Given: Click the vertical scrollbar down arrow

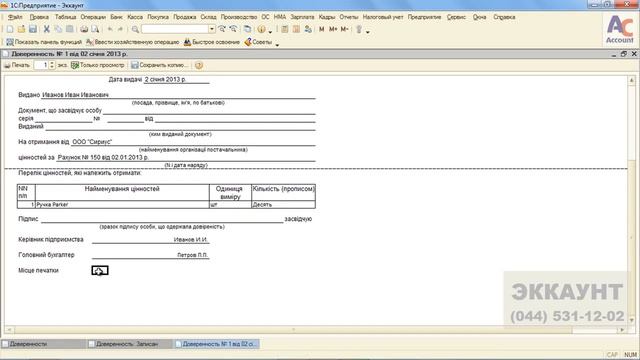Looking at the screenshot, I should pos(632,320).
